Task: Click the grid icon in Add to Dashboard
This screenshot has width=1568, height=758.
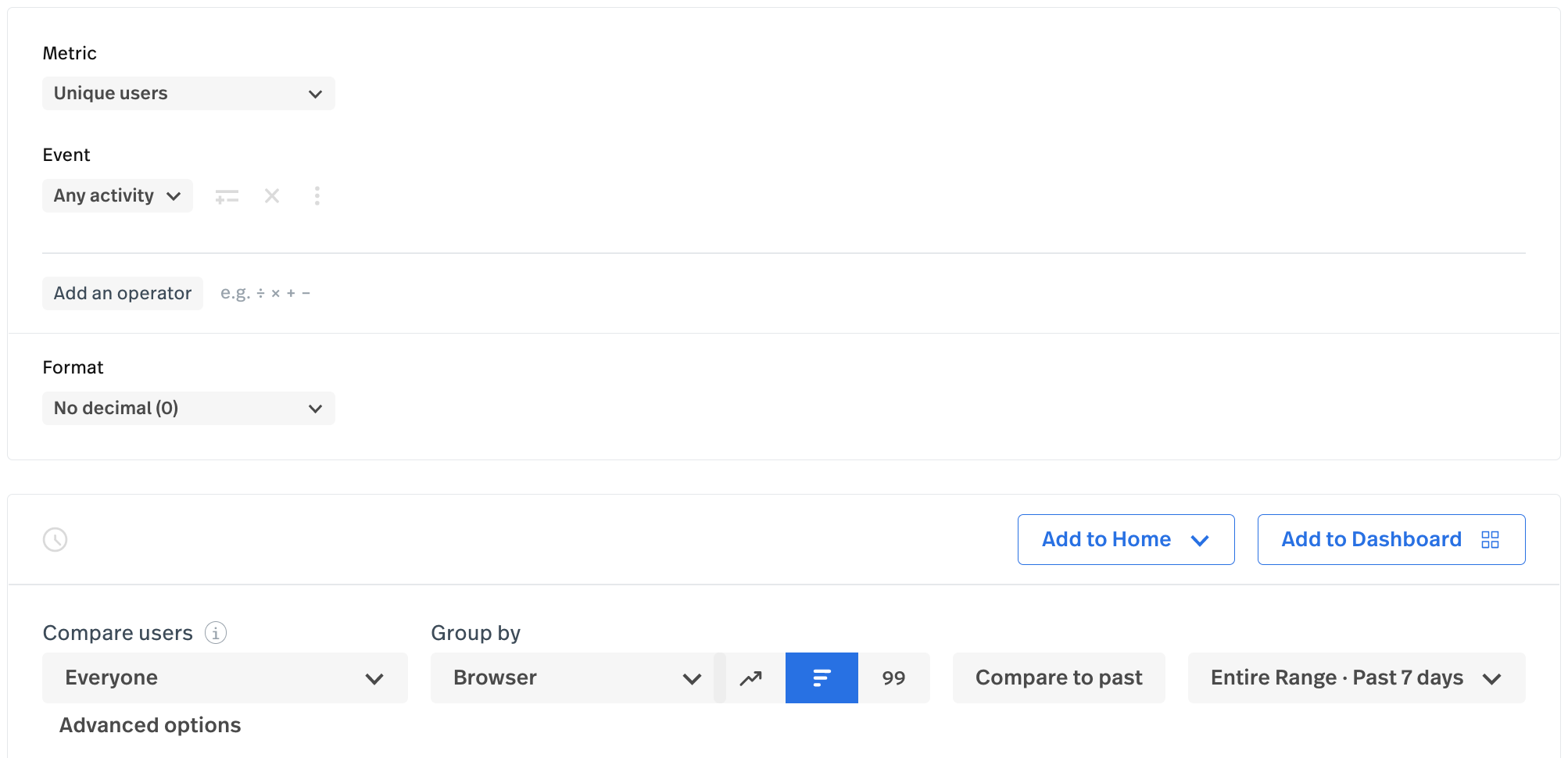Action: 1490,540
